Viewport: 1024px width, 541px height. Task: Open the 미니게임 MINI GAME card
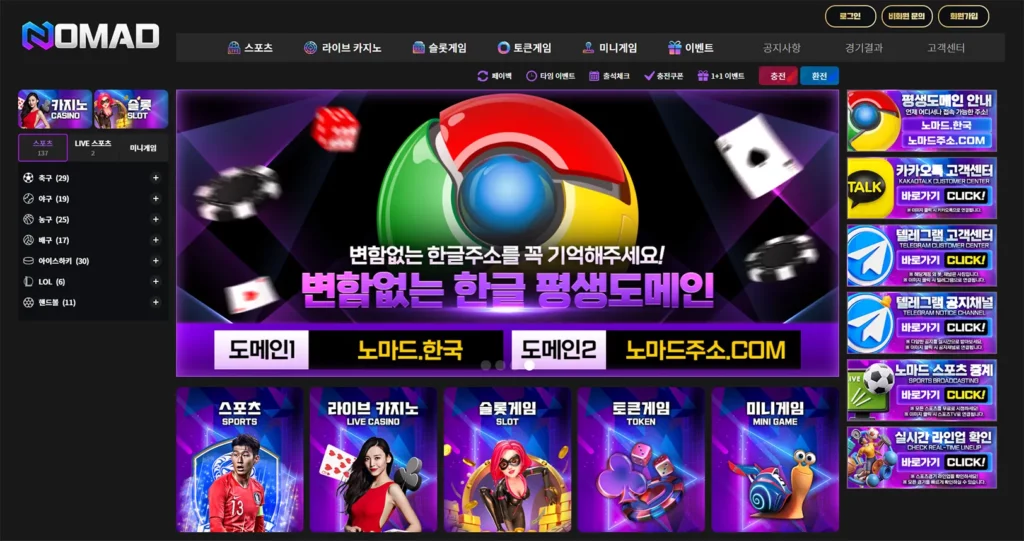coord(775,459)
